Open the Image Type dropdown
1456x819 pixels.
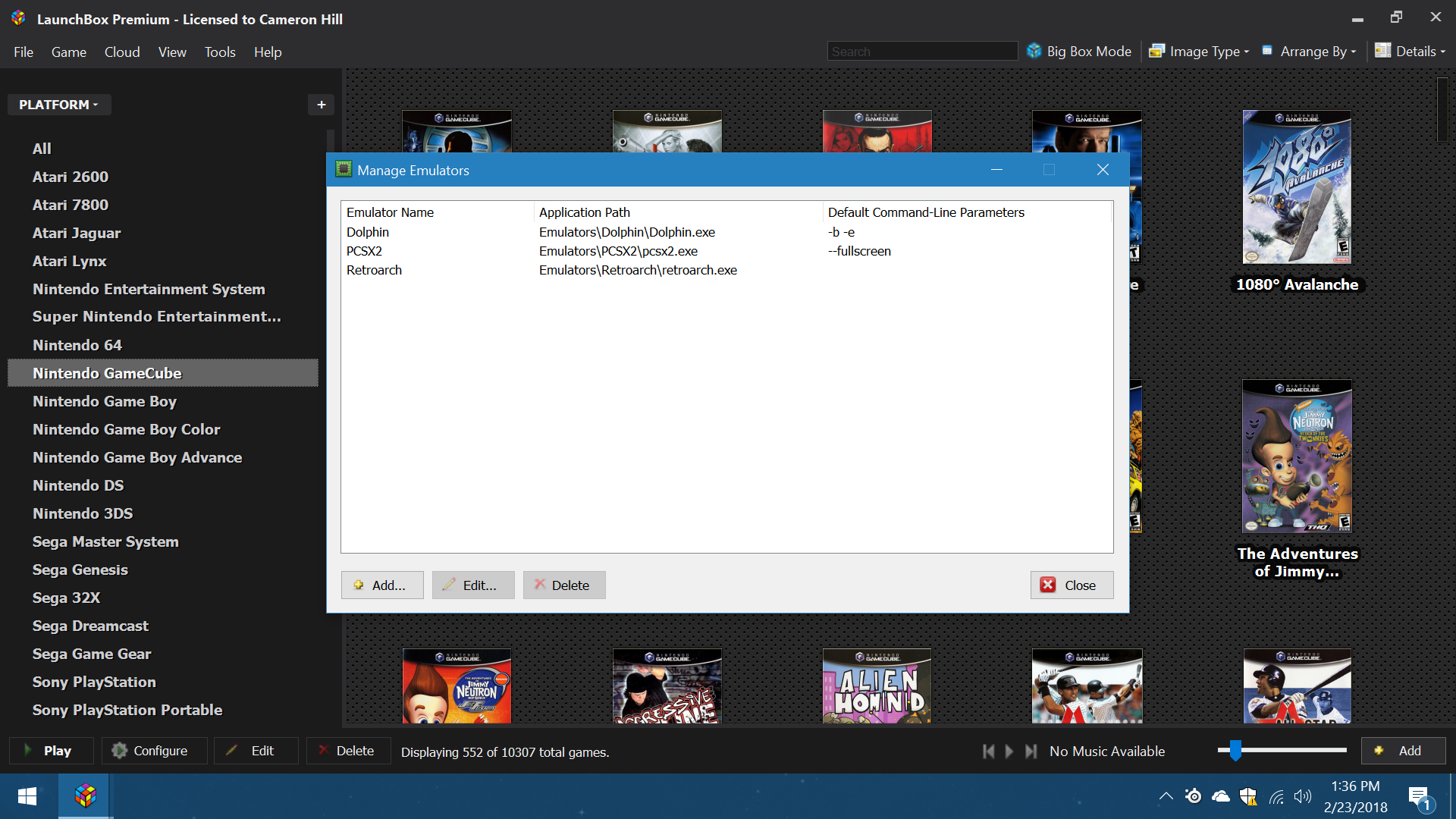pyautogui.click(x=1199, y=52)
